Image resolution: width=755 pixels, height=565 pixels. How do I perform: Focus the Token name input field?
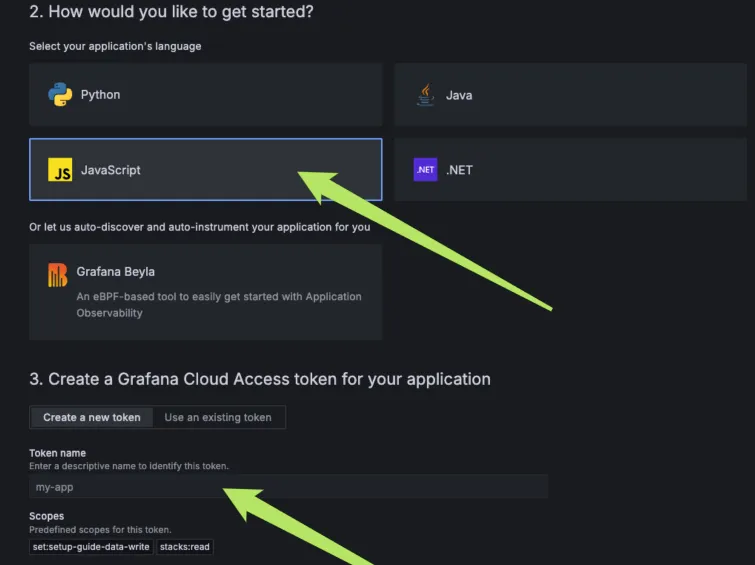[x=288, y=487]
